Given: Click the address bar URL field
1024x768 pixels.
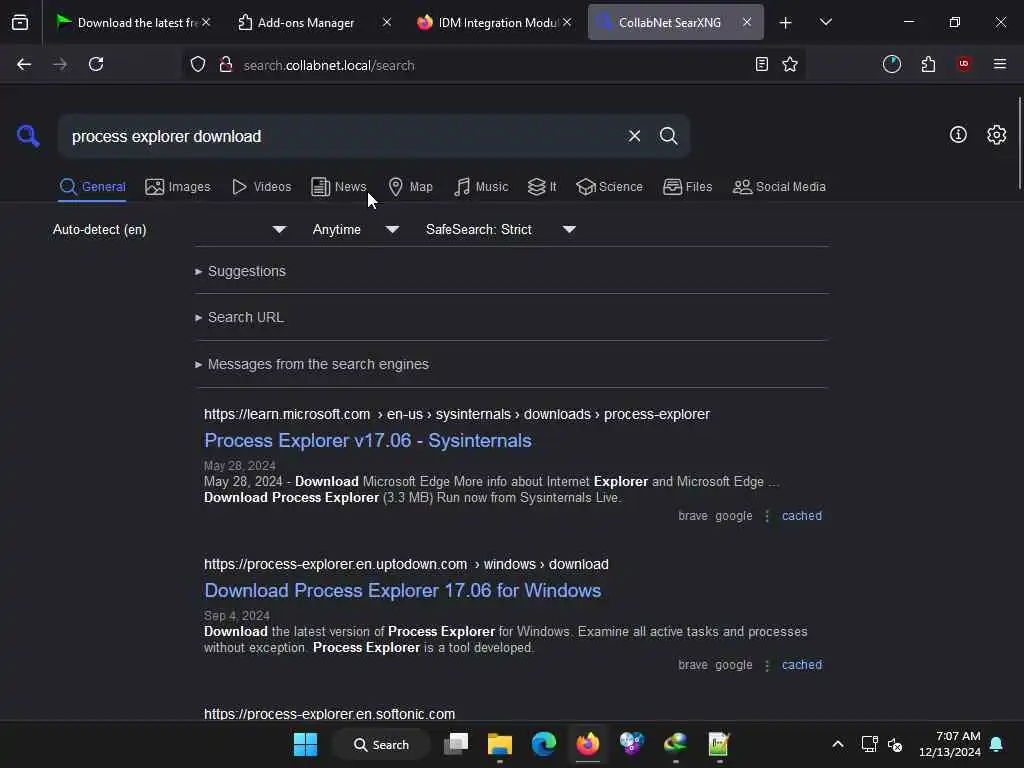Looking at the screenshot, I should click(493, 65).
